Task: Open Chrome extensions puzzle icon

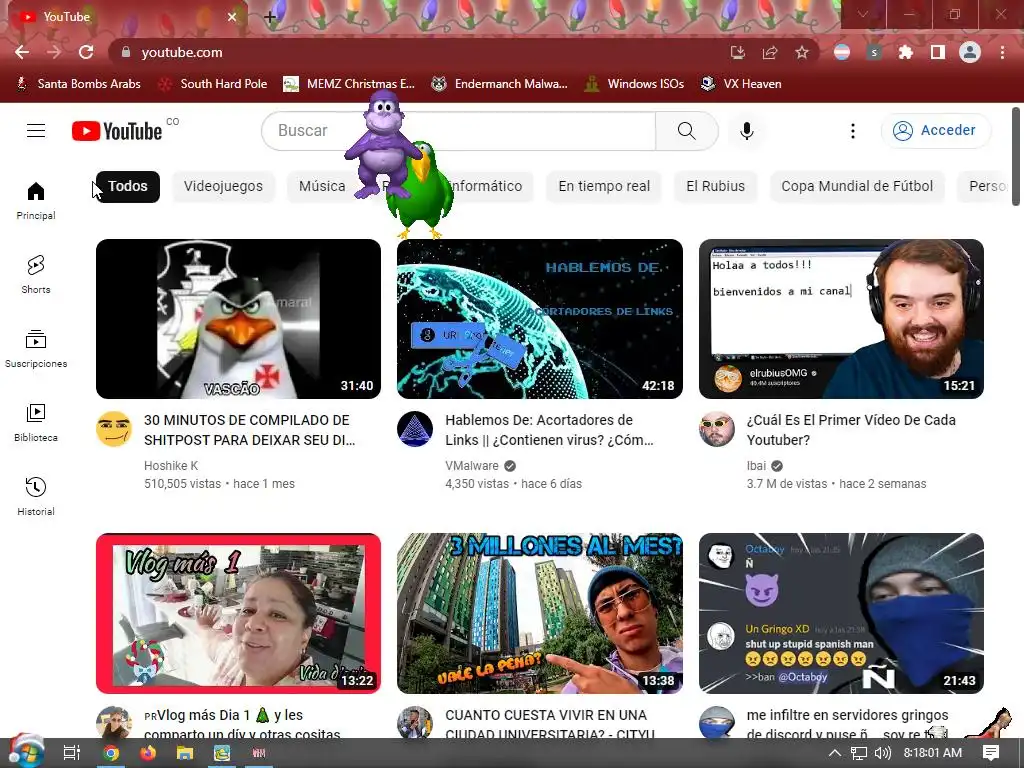Action: pyautogui.click(x=905, y=52)
